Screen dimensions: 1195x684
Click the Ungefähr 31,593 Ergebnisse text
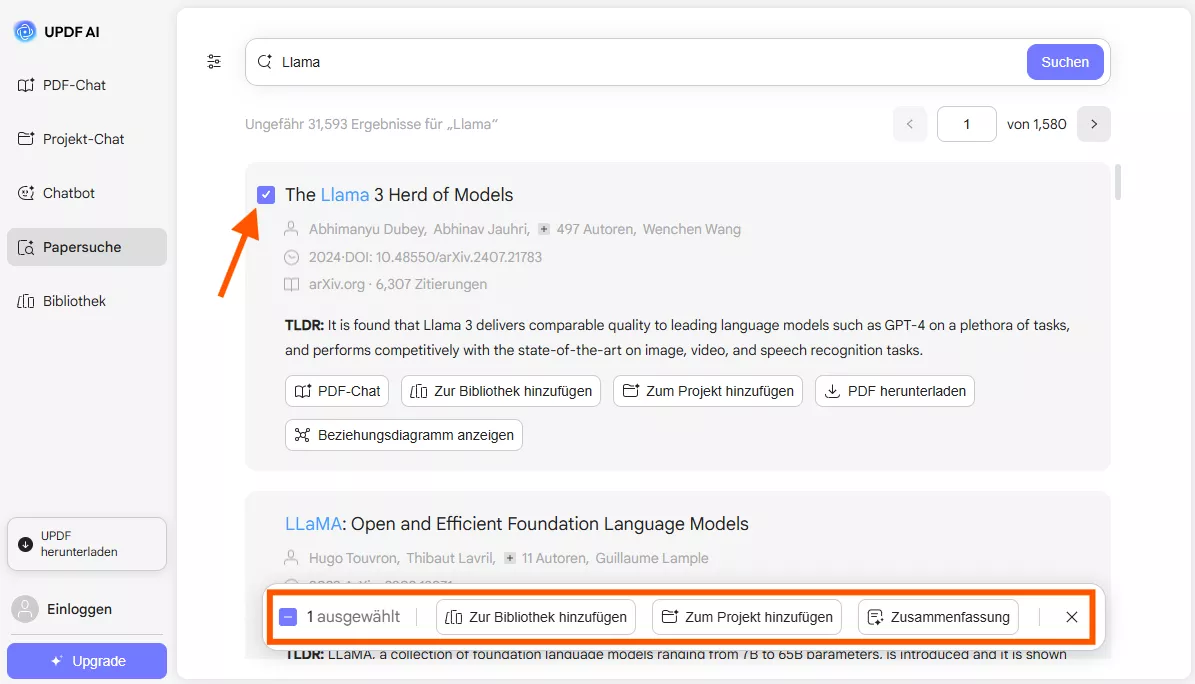click(x=371, y=124)
